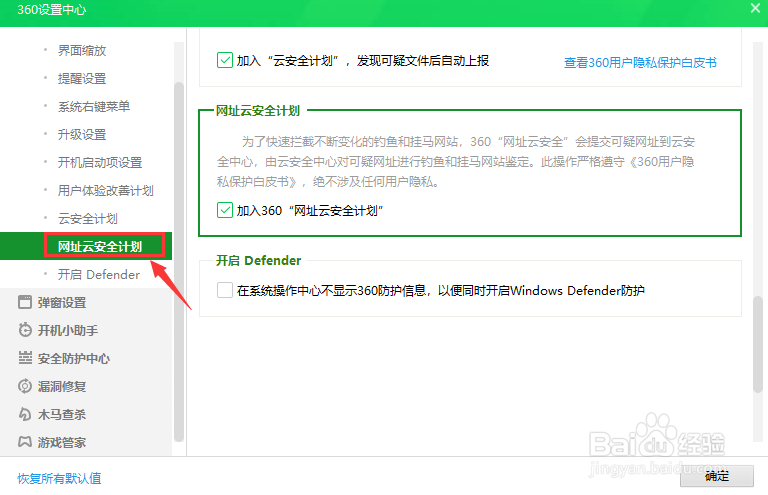This screenshot has height=495, width=768.
Task: Click the sidebar vertical scrollbar
Action: pos(179,262)
